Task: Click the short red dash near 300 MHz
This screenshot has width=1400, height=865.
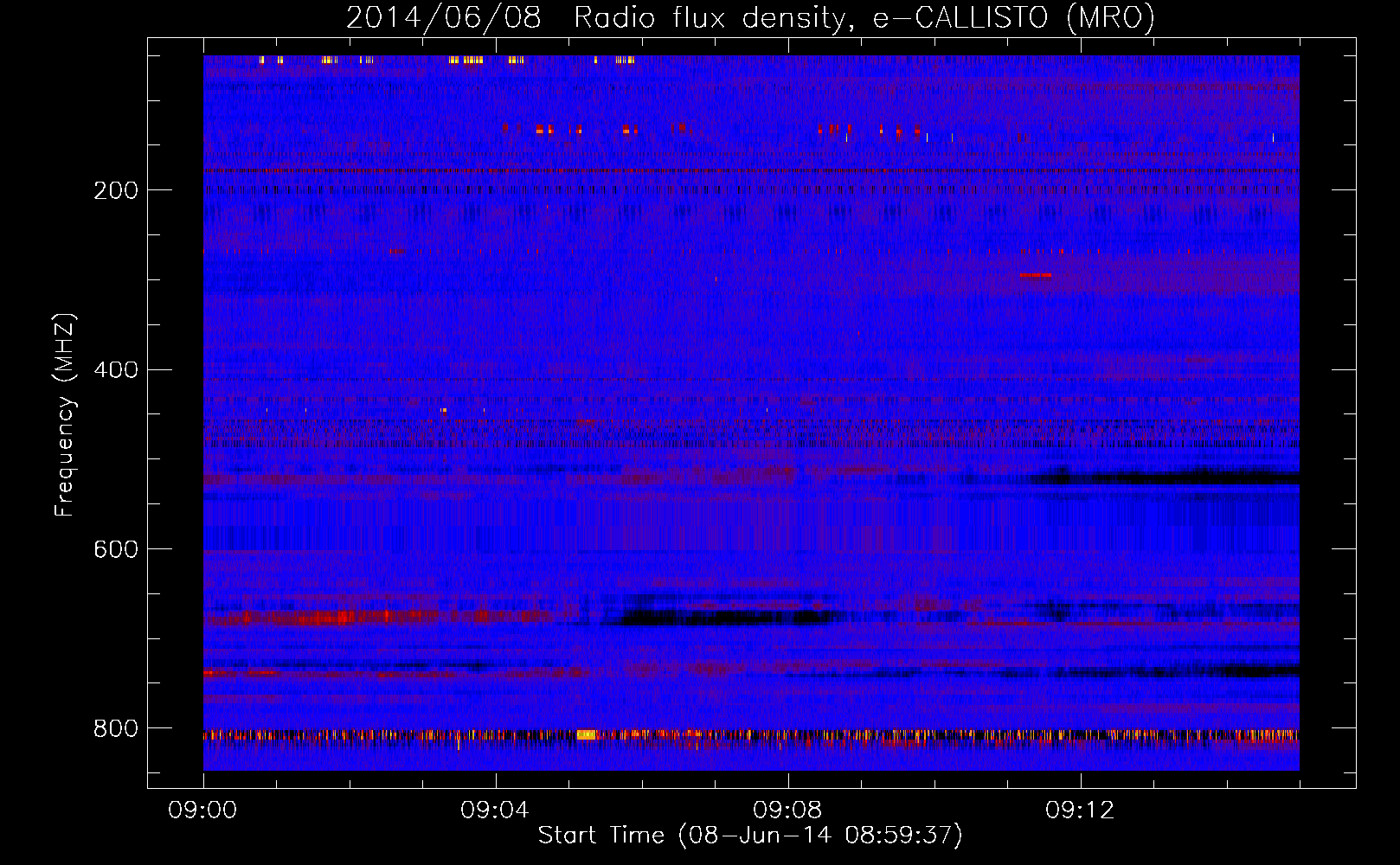Action: tap(1036, 275)
